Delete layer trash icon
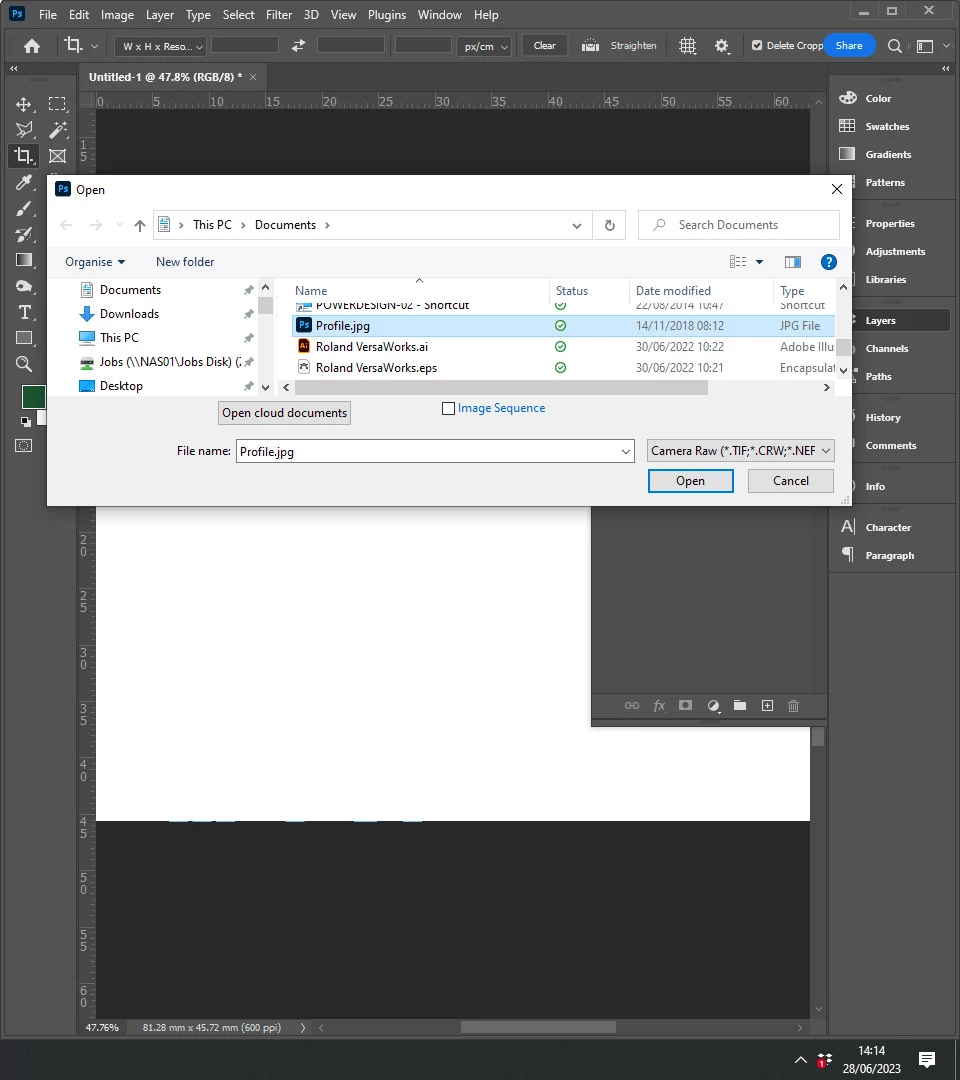This screenshot has width=960, height=1080. [x=793, y=705]
